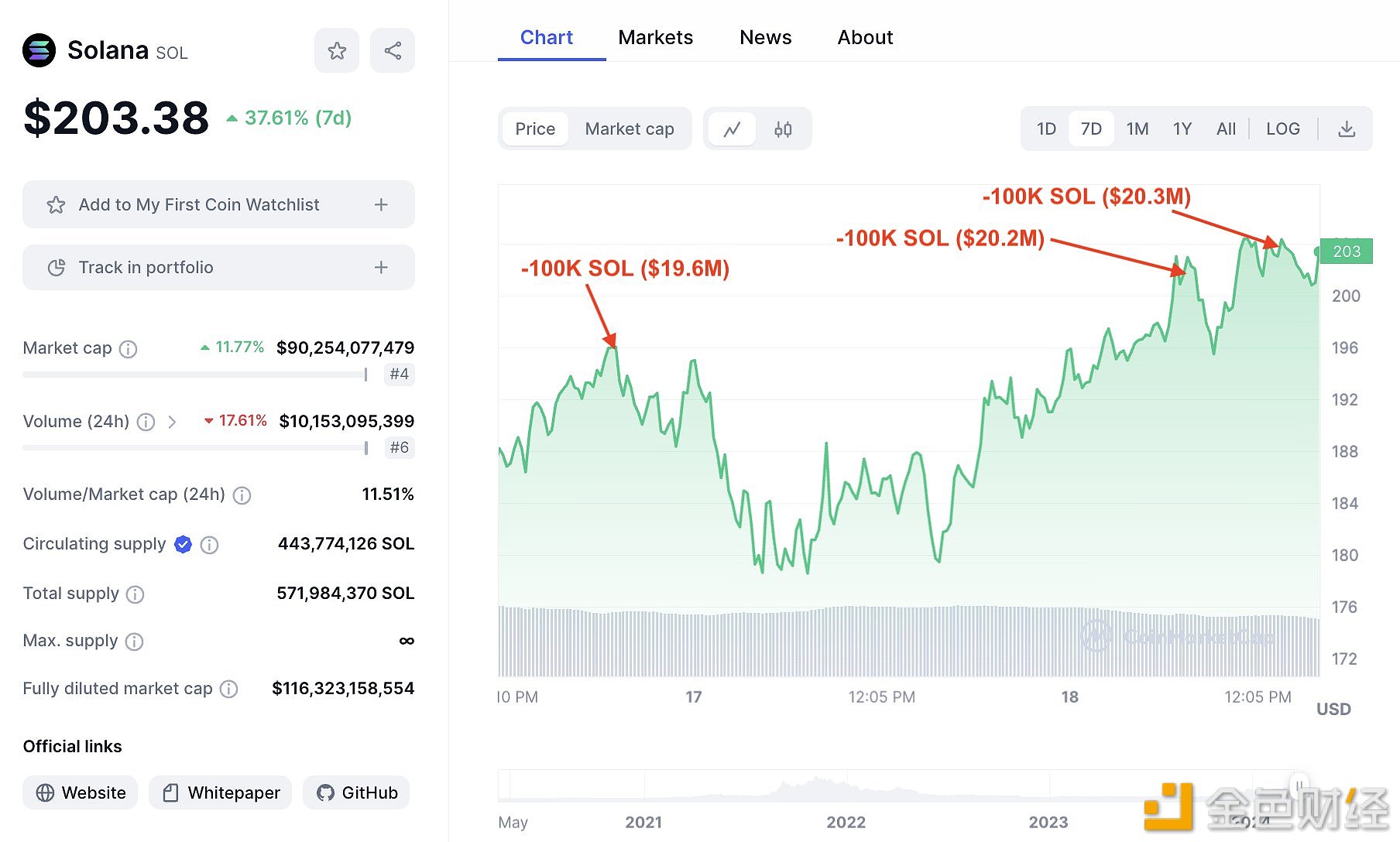The image size is (1400, 842).
Task: Download chart data icon
Action: click(x=1347, y=129)
